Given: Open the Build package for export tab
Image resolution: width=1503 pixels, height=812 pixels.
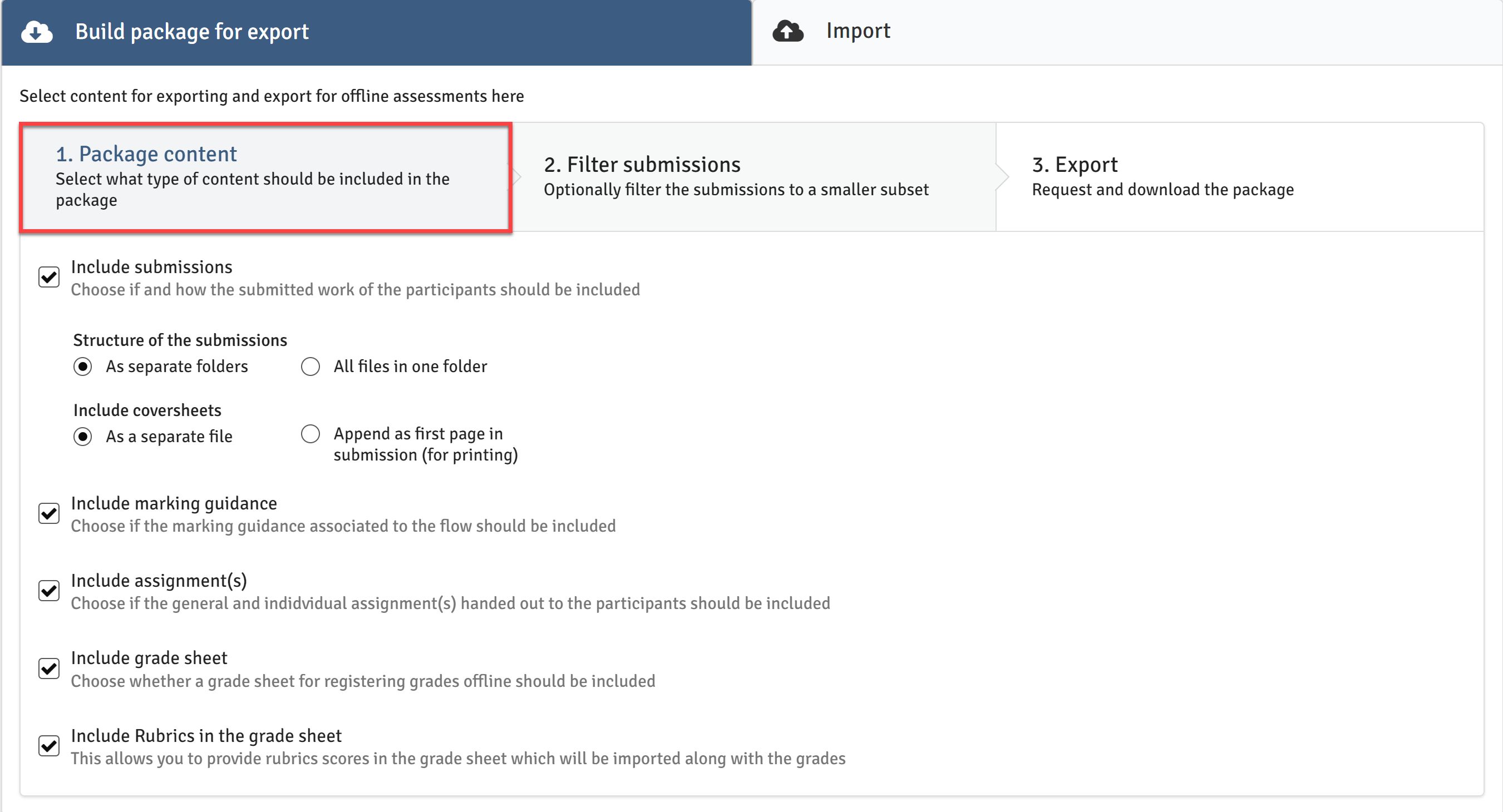Looking at the screenshot, I should pyautogui.click(x=376, y=33).
